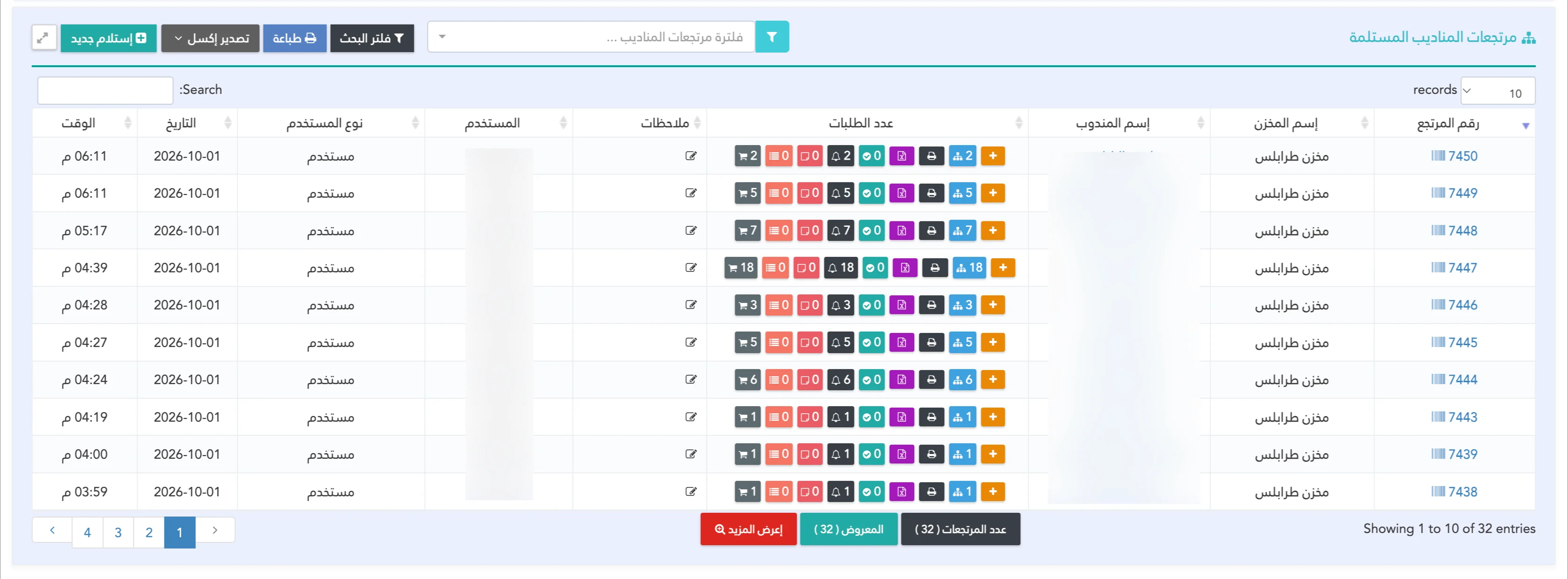Edit the notes for return 7438
Viewport: 1568px width, 579px height.
(x=691, y=491)
